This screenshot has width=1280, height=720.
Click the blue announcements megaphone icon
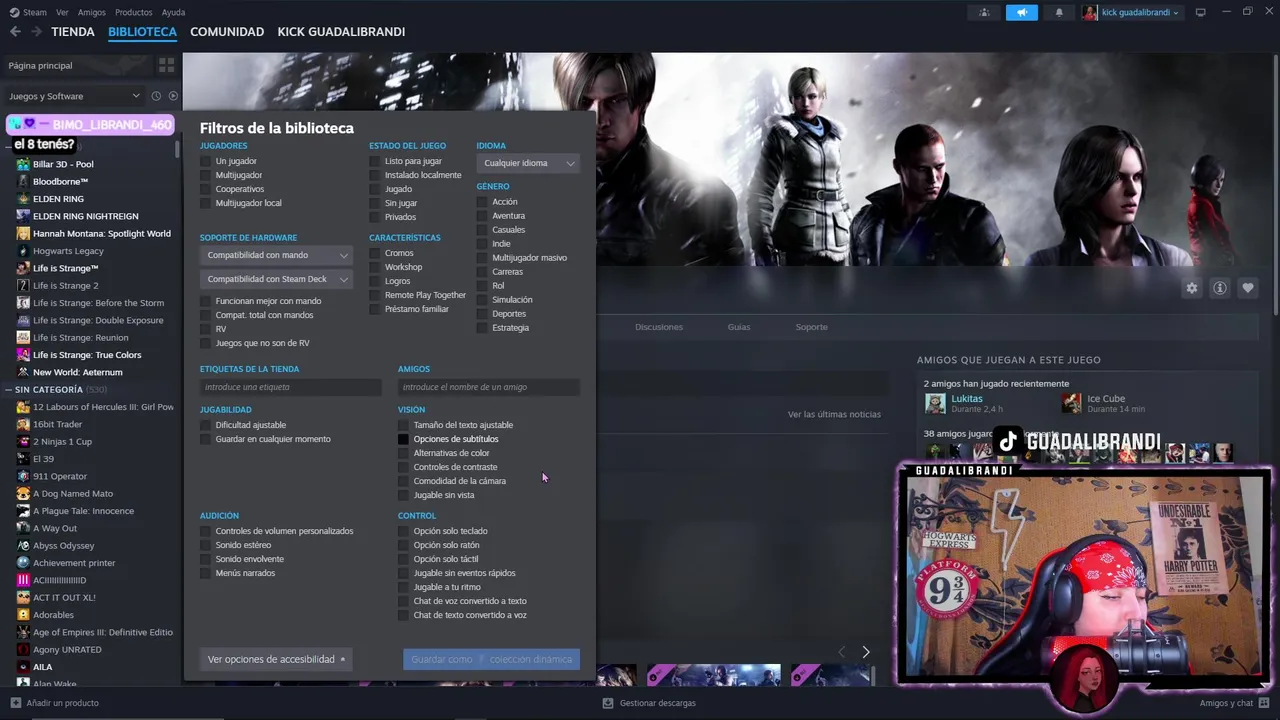[x=1022, y=12]
